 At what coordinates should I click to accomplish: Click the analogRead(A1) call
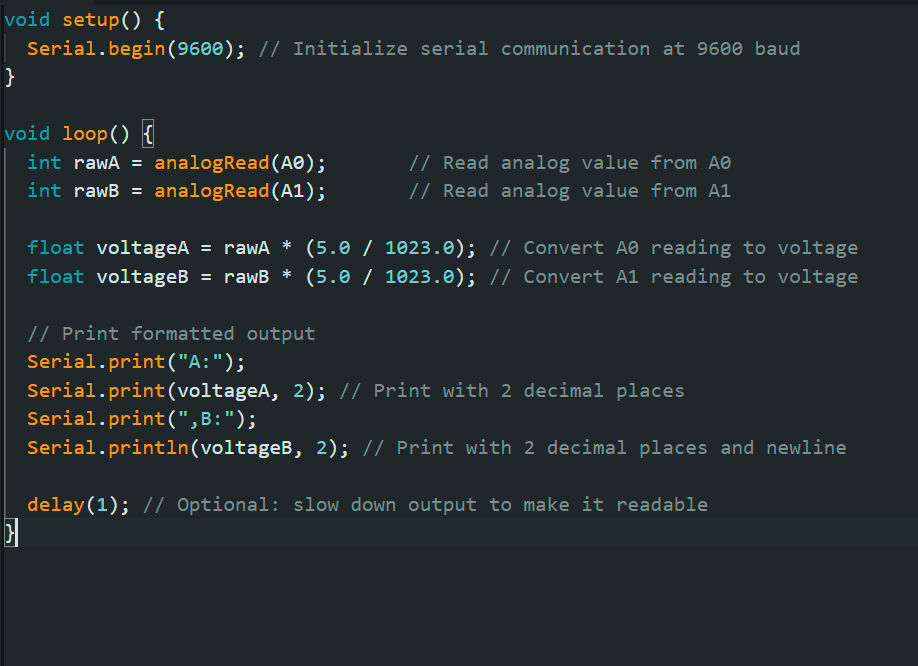(x=240, y=190)
